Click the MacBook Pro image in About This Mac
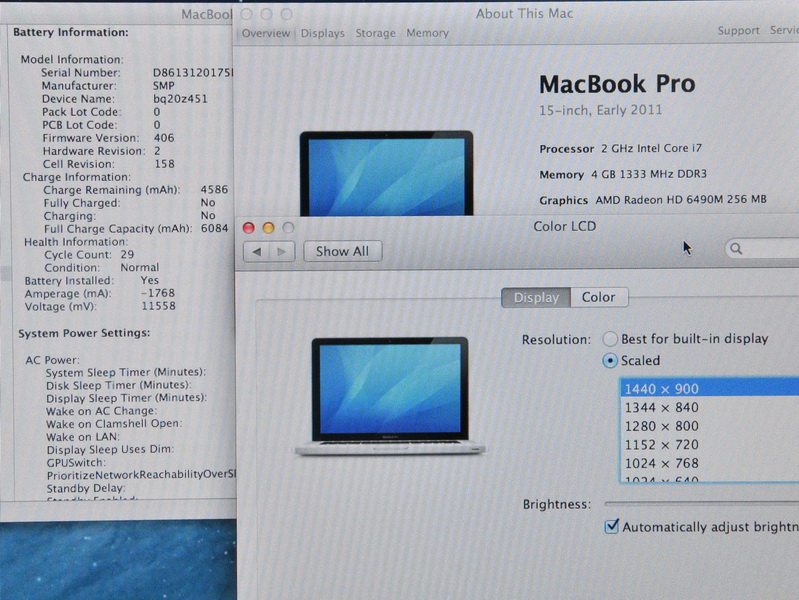Image resolution: width=799 pixels, height=600 pixels. coord(386,173)
